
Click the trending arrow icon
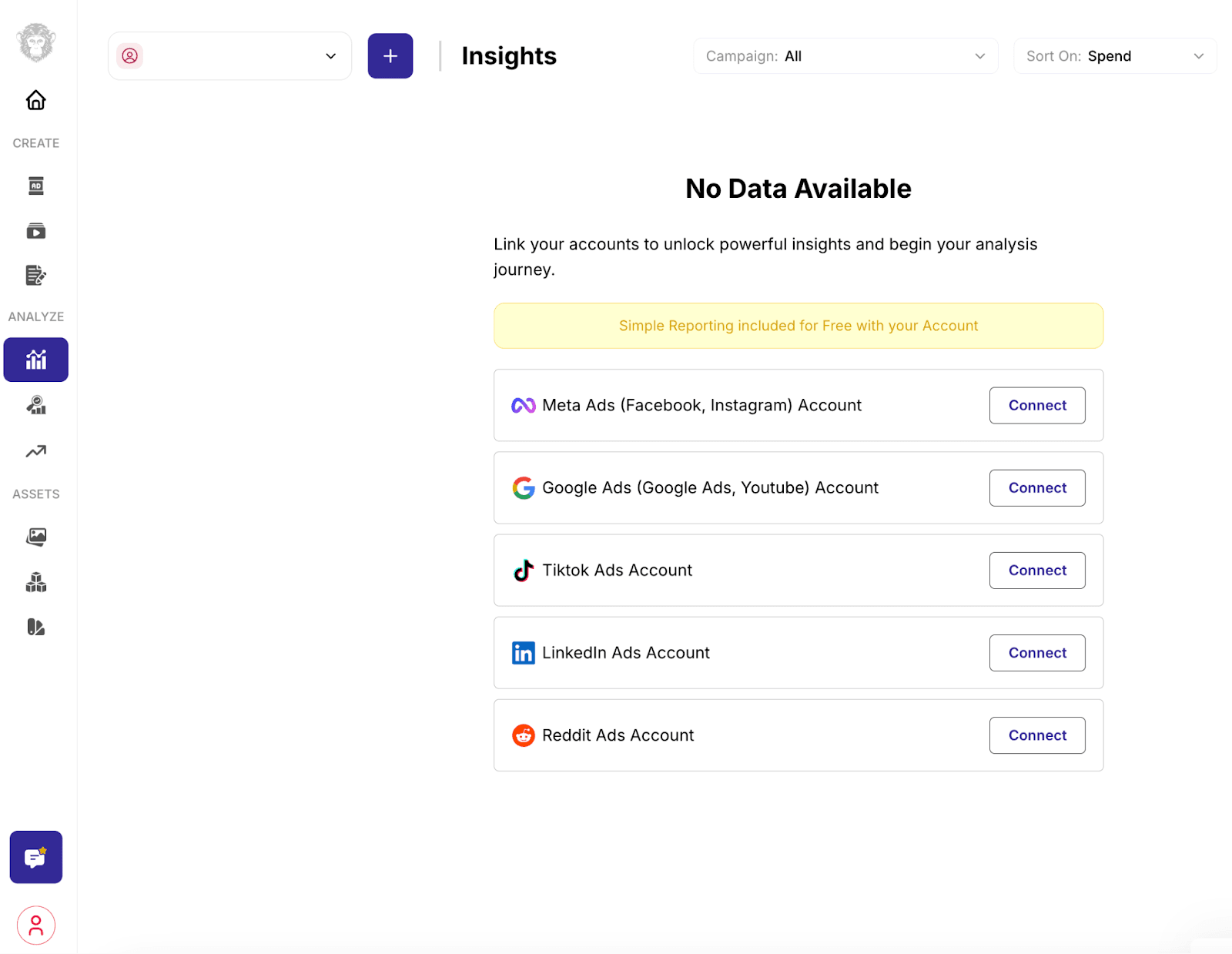pos(35,451)
